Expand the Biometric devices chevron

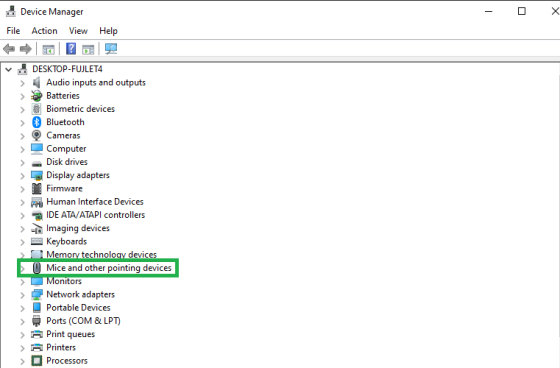tap(22, 109)
